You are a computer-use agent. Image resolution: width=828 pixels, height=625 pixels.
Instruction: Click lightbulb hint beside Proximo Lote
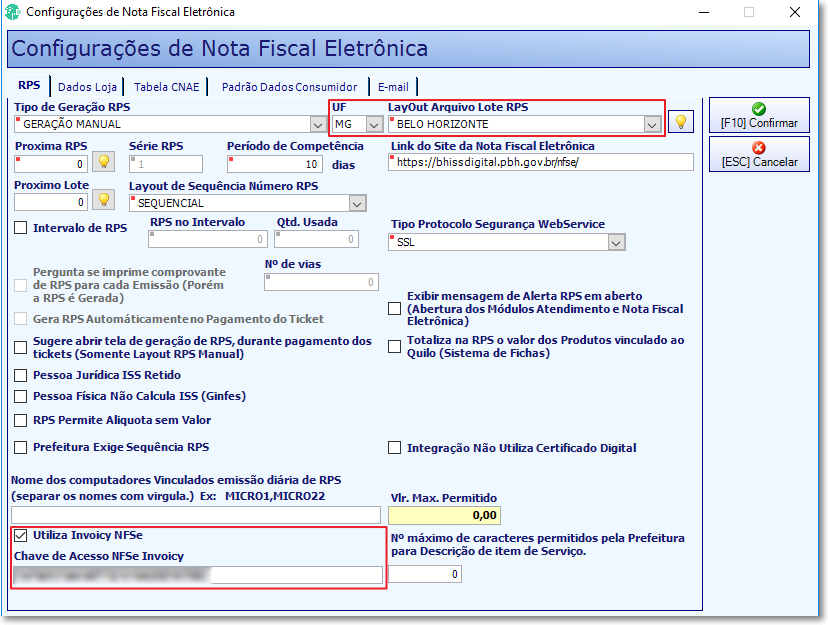pos(104,200)
